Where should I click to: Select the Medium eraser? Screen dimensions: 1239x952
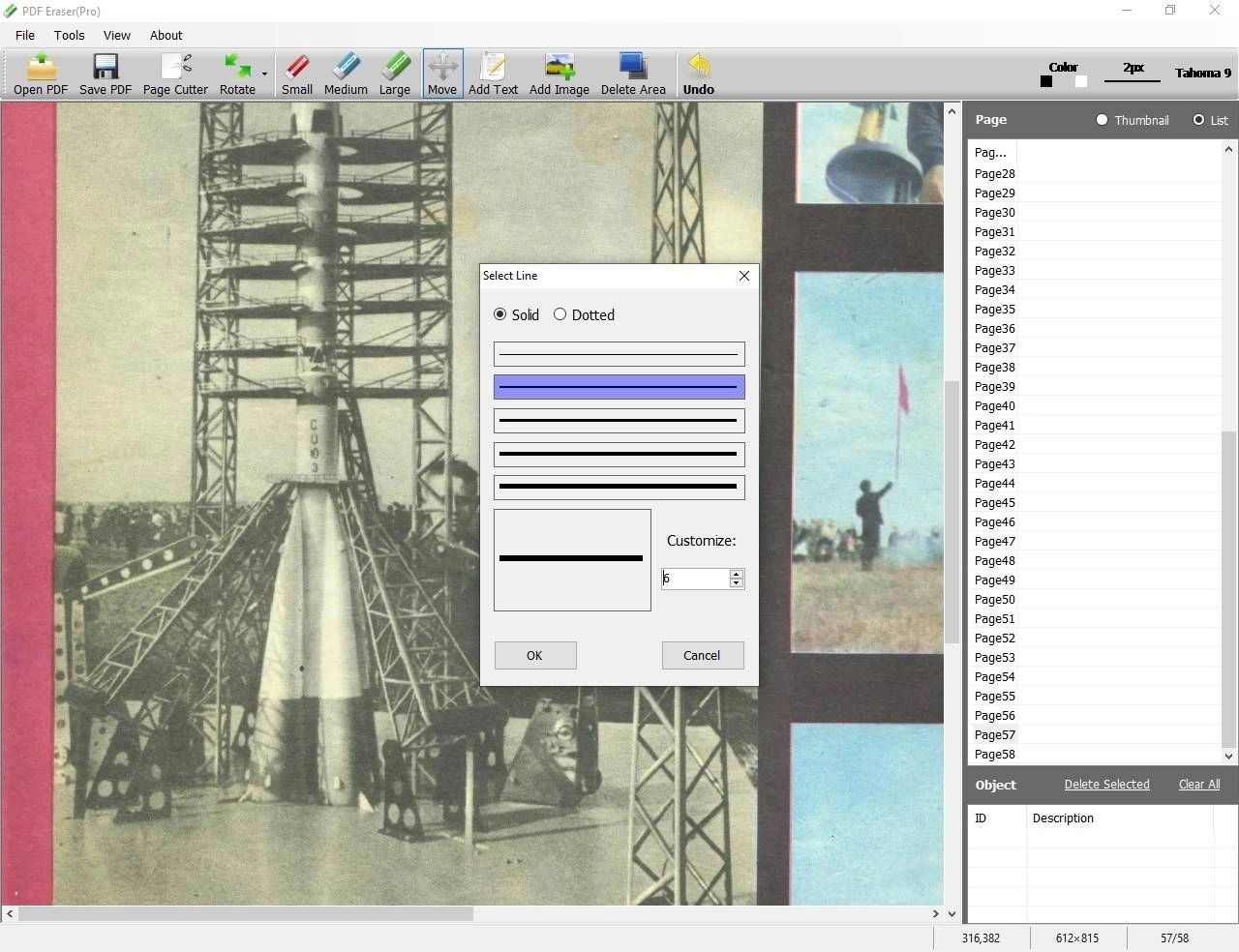[346, 74]
